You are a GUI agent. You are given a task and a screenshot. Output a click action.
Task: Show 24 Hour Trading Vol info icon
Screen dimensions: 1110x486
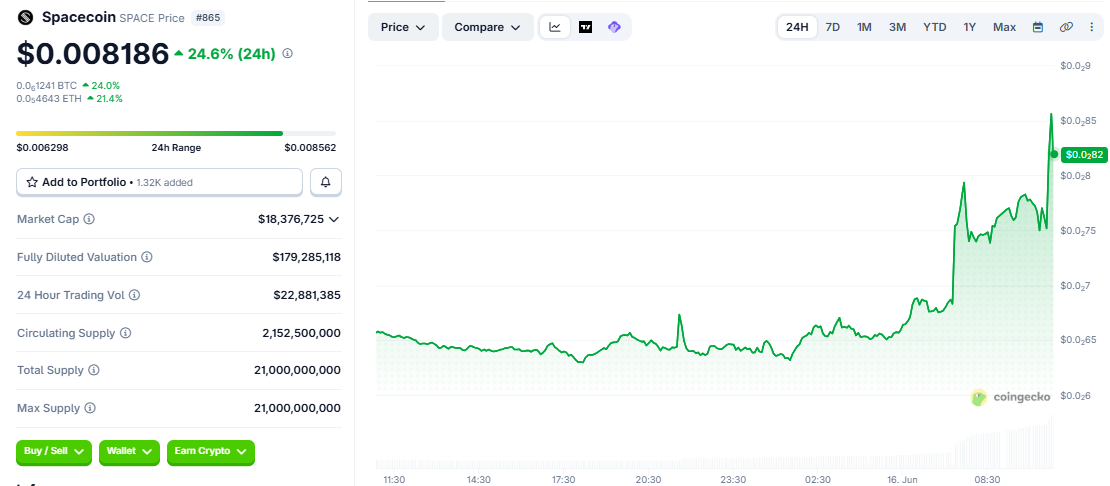pos(134,295)
